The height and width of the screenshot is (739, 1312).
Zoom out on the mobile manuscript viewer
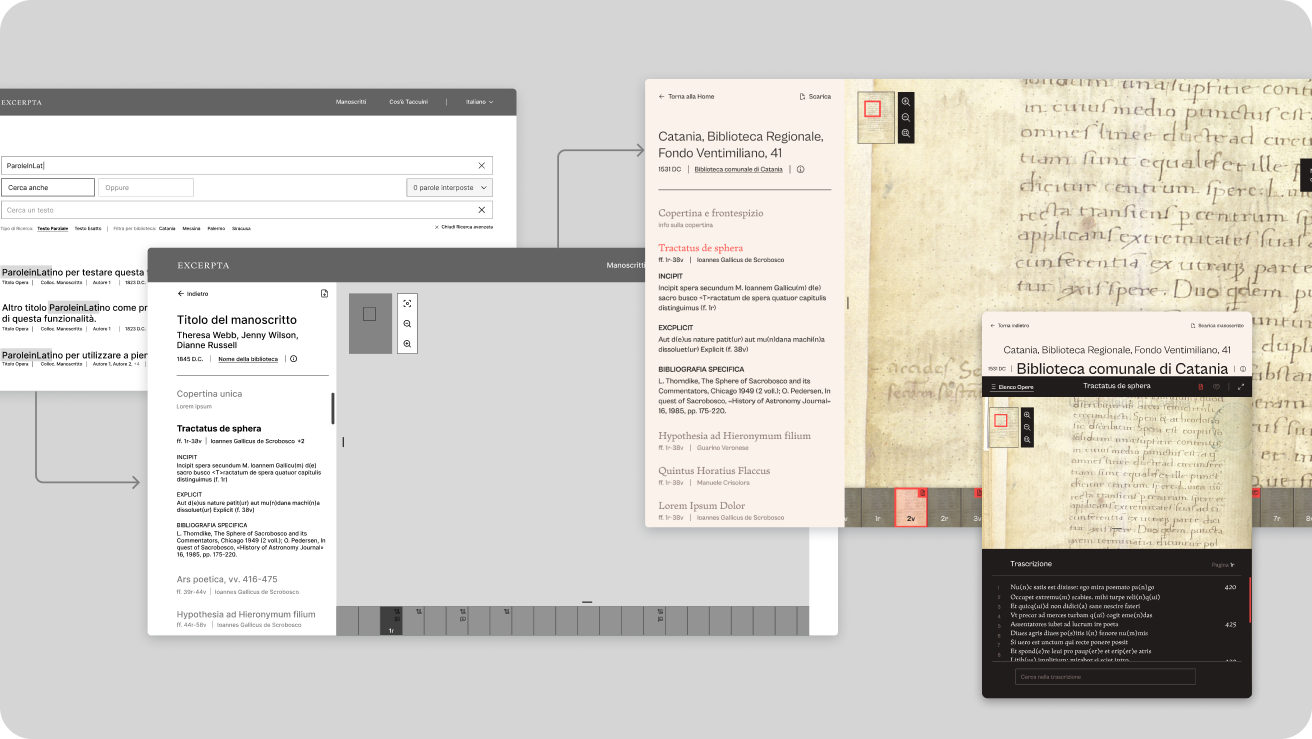point(1027,427)
